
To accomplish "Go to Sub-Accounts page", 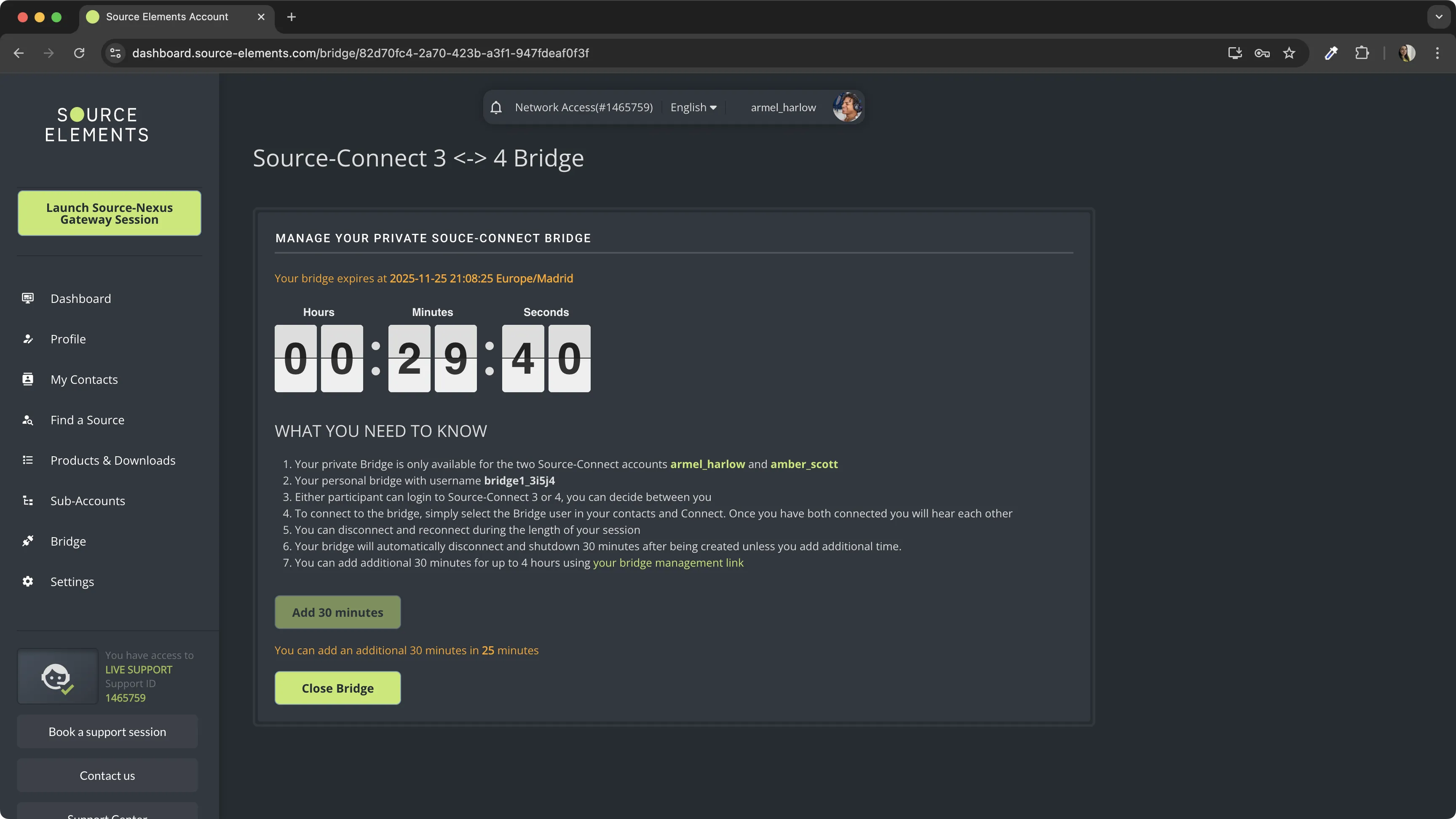I will pos(88,501).
